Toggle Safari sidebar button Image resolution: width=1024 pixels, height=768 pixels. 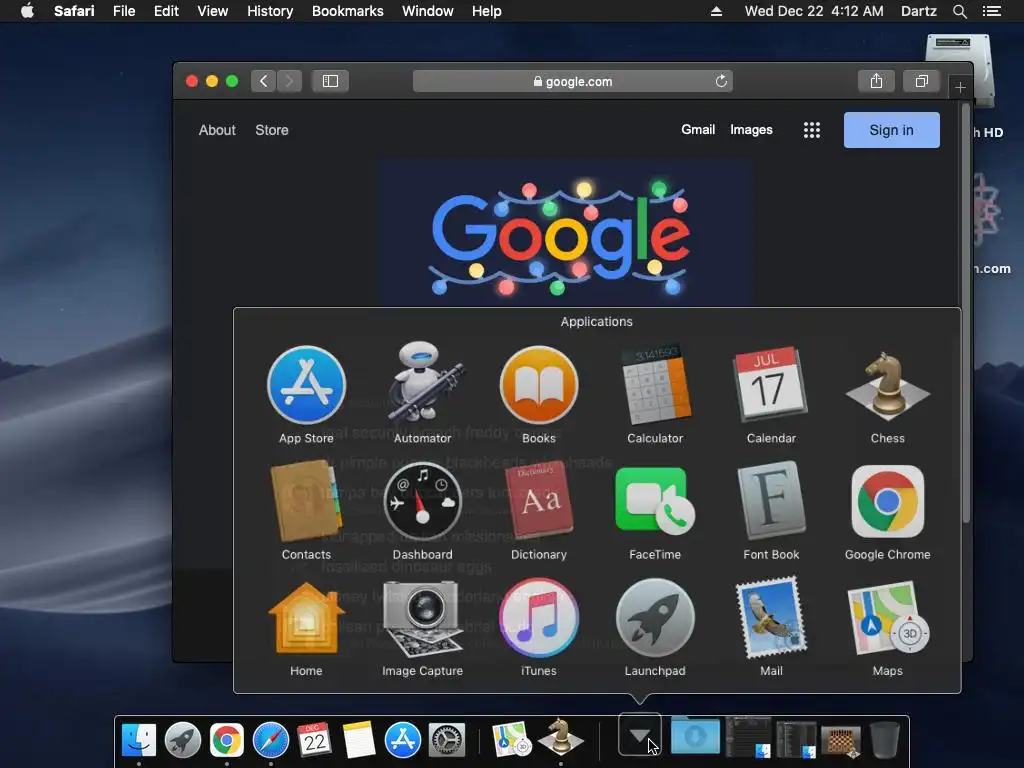point(330,81)
